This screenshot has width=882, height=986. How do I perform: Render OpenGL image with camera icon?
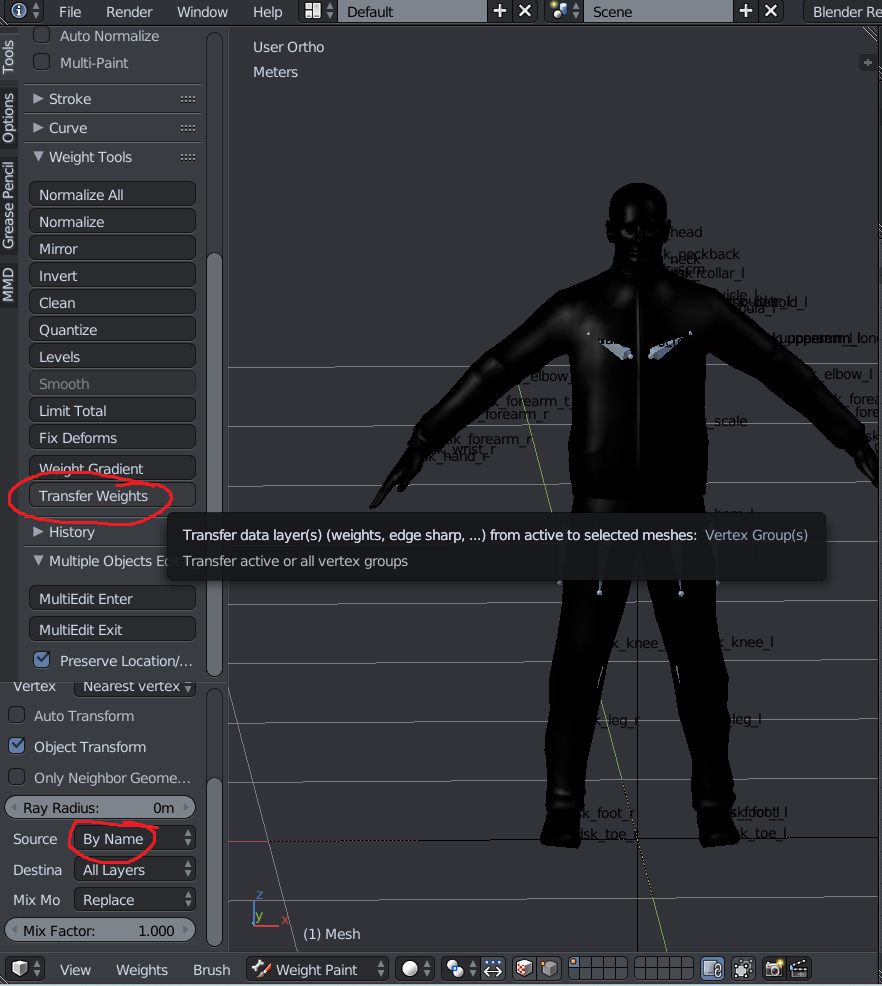point(775,968)
